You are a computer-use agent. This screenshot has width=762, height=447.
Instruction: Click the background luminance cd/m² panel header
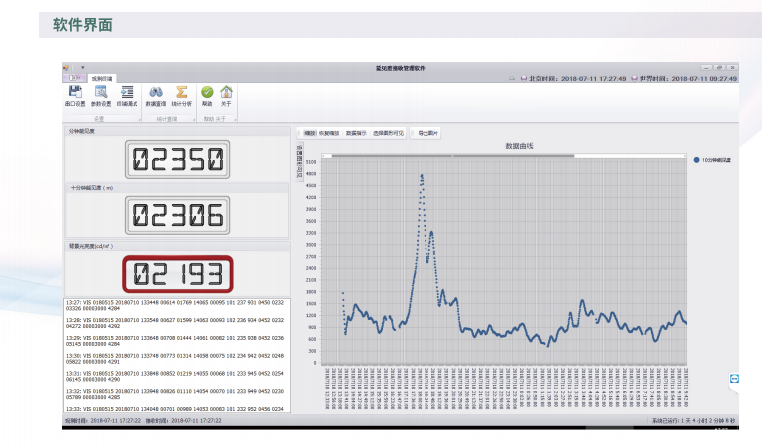pos(177,246)
